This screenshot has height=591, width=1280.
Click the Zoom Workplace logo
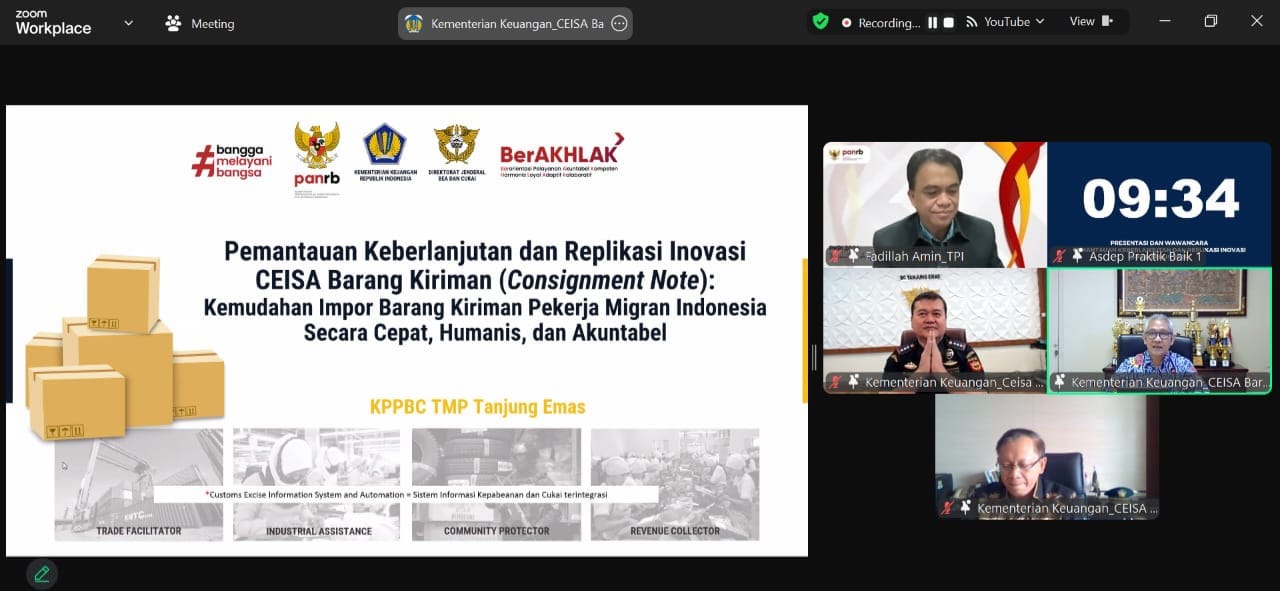[x=53, y=23]
